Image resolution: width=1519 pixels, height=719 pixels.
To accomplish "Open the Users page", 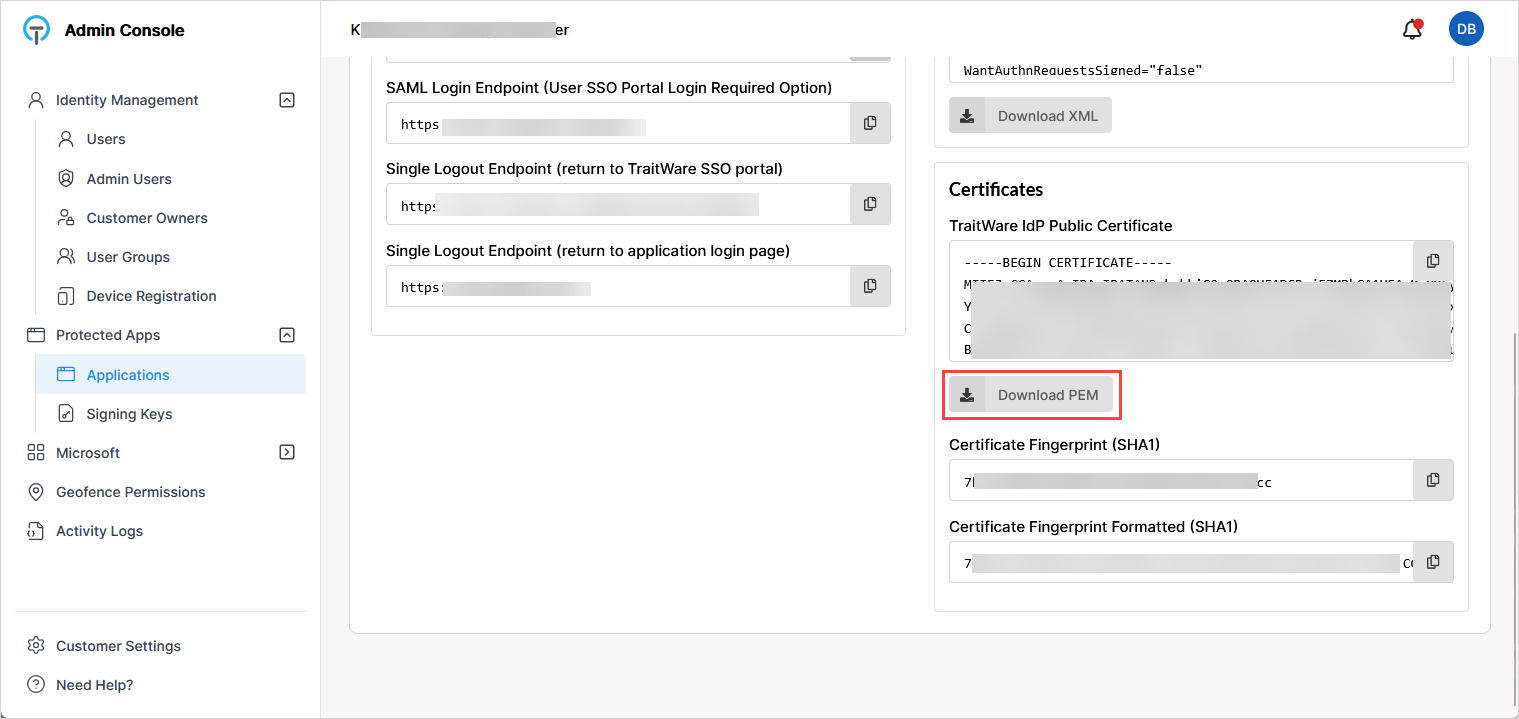I will (x=105, y=139).
